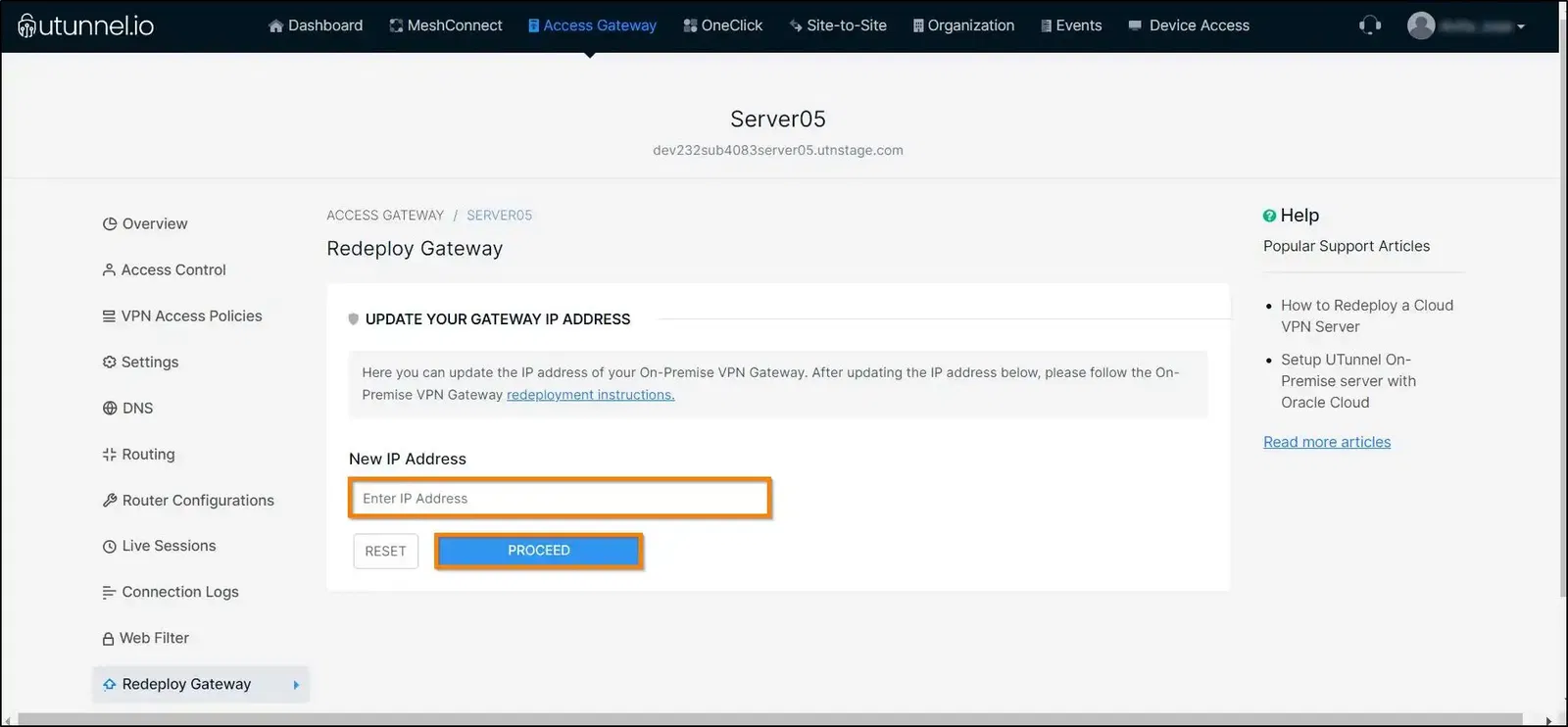
Task: Click the Access Control person icon
Action: [x=109, y=269]
